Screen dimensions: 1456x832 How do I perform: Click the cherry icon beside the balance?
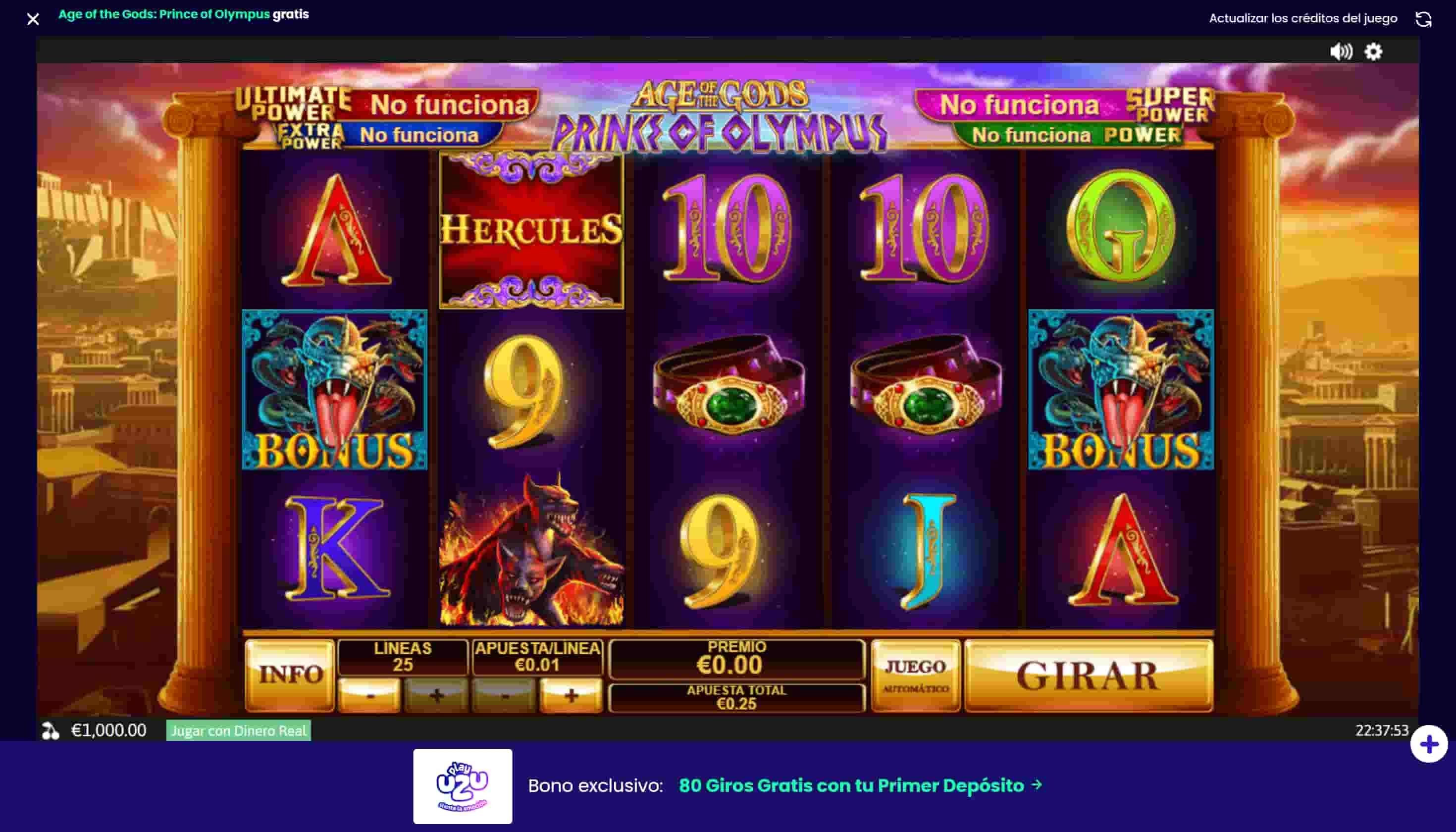point(51,730)
